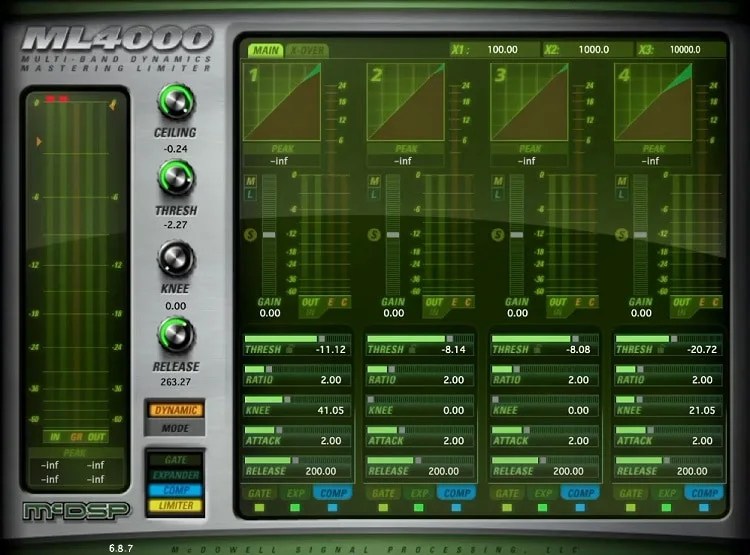Click the orange marker beside input meter
Screen dimensions: 750x555
tap(39, 142)
